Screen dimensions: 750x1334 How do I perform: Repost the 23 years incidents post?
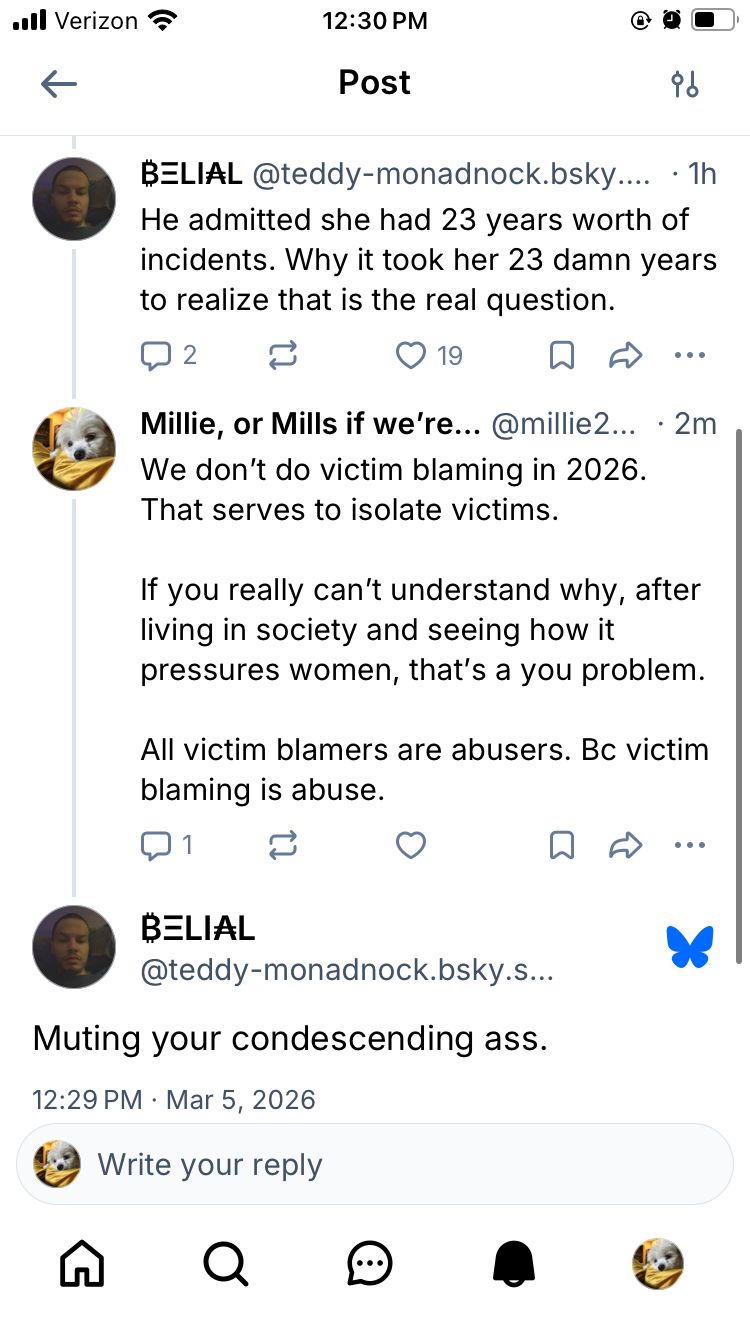tap(283, 355)
